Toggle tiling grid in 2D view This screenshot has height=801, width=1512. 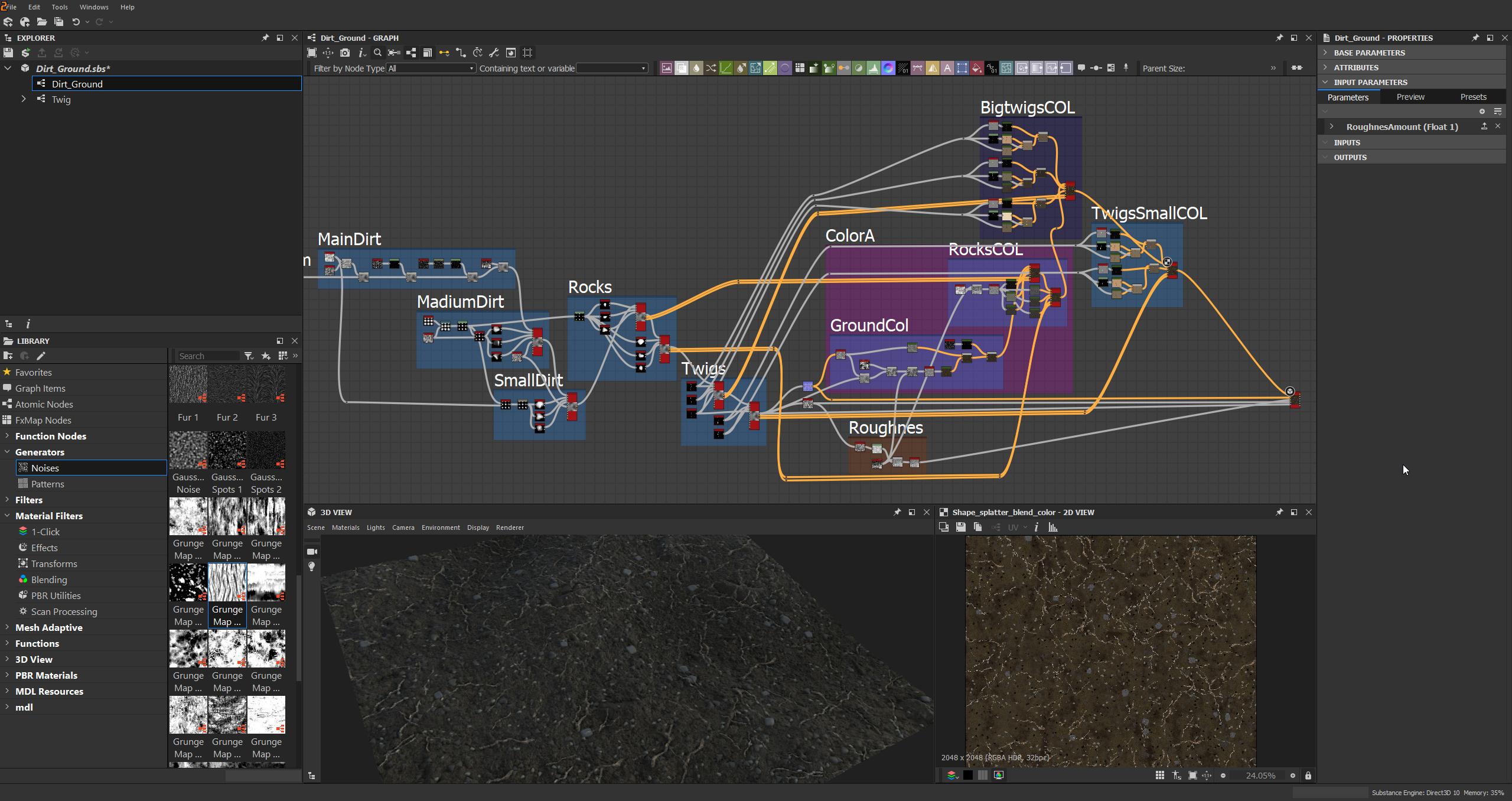[x=1159, y=776]
